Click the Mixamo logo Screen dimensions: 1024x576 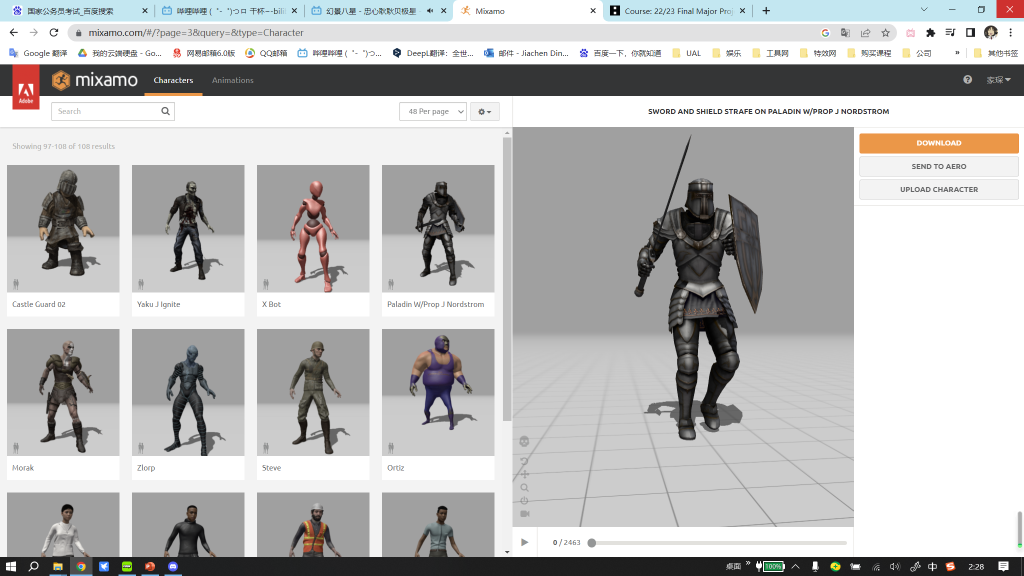[x=95, y=80]
